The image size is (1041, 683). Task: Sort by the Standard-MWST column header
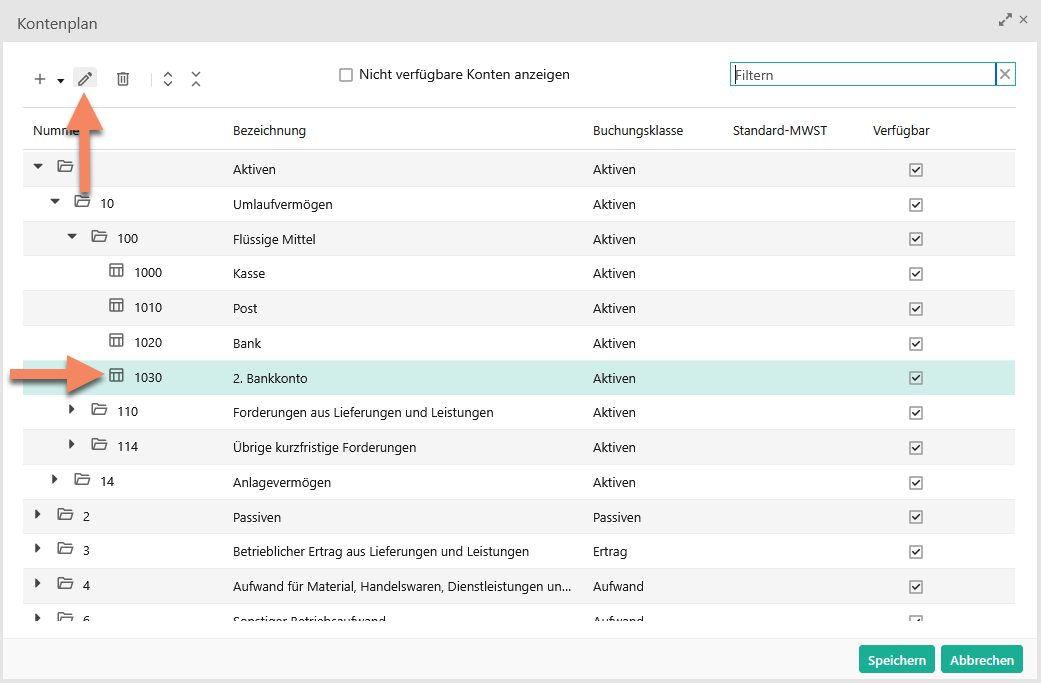[779, 131]
